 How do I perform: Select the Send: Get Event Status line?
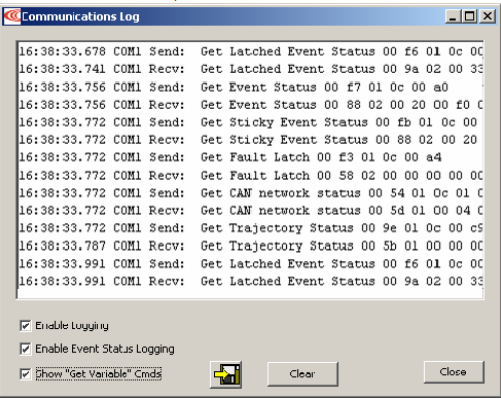point(251,87)
